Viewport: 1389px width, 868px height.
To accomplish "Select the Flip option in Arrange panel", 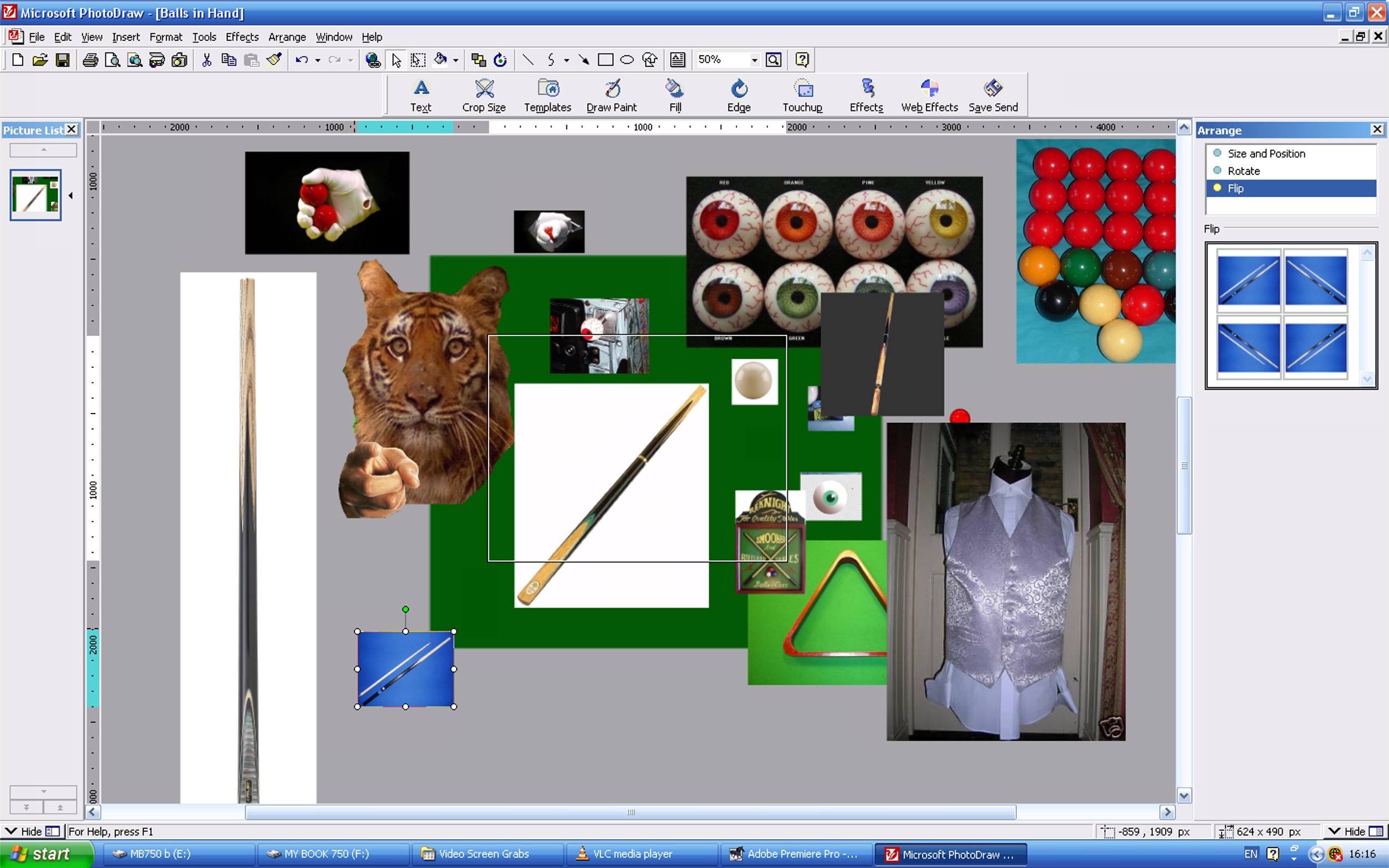I will 1235,188.
